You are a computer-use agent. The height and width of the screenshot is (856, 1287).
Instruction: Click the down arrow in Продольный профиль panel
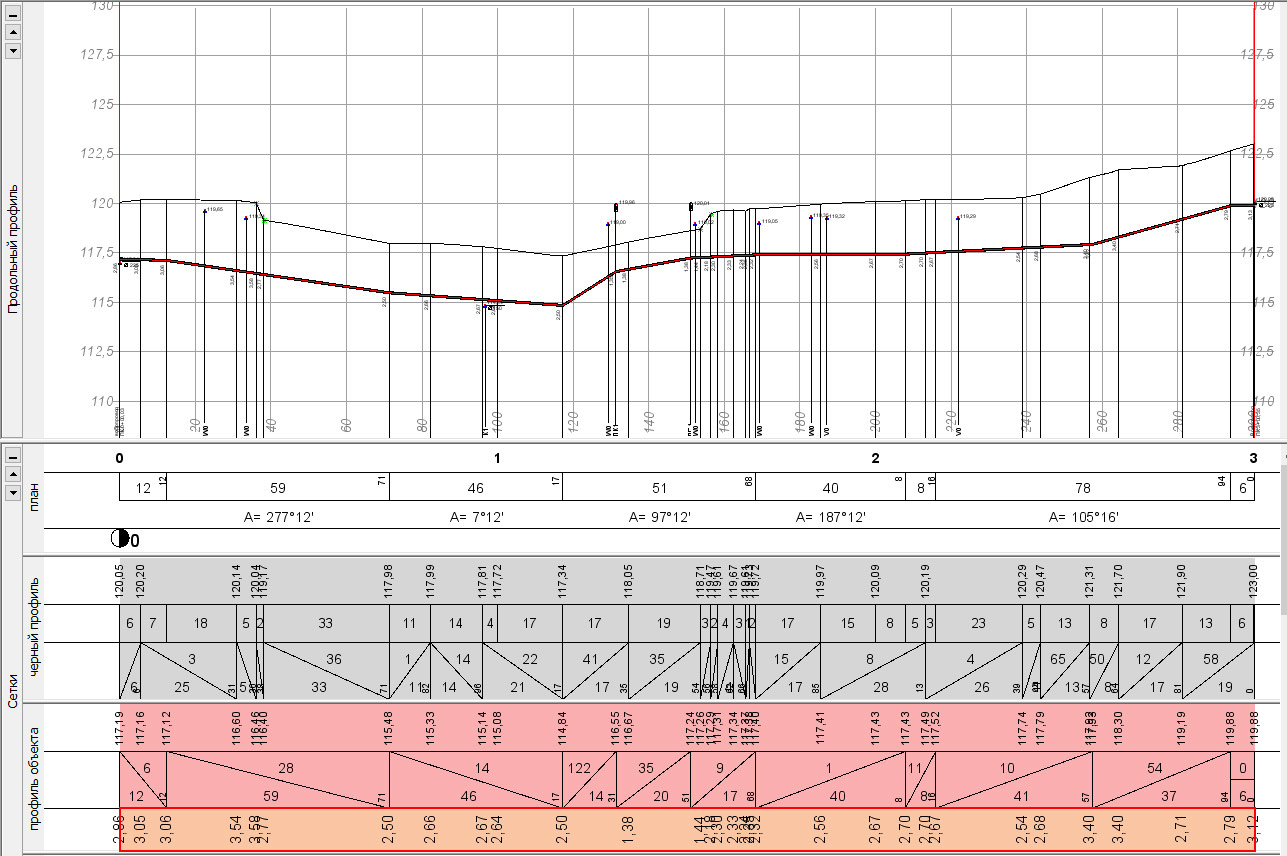[x=13, y=49]
